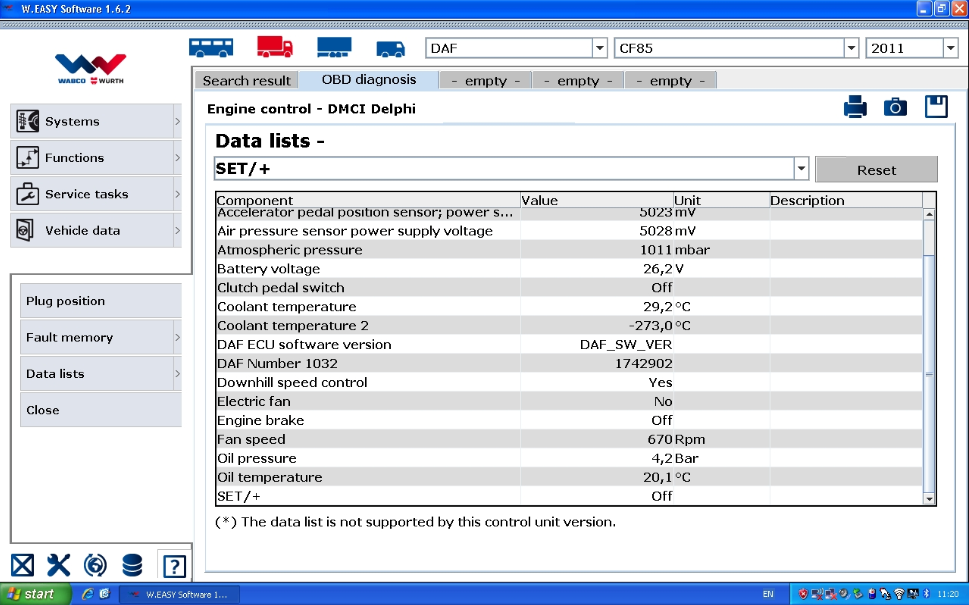Open the model CF85 dropdown

pos(851,48)
